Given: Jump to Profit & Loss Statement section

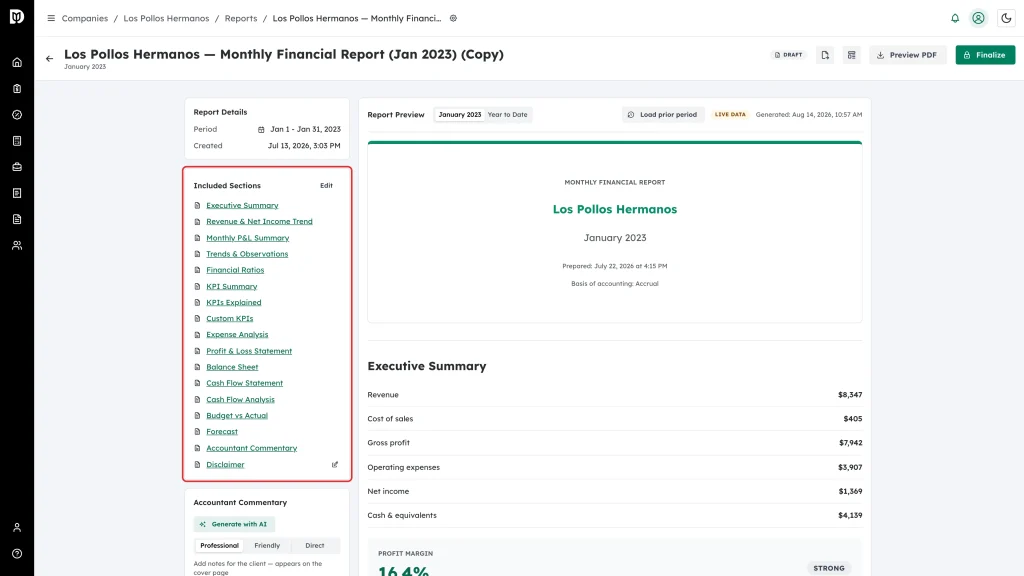Looking at the screenshot, I should click(x=249, y=351).
